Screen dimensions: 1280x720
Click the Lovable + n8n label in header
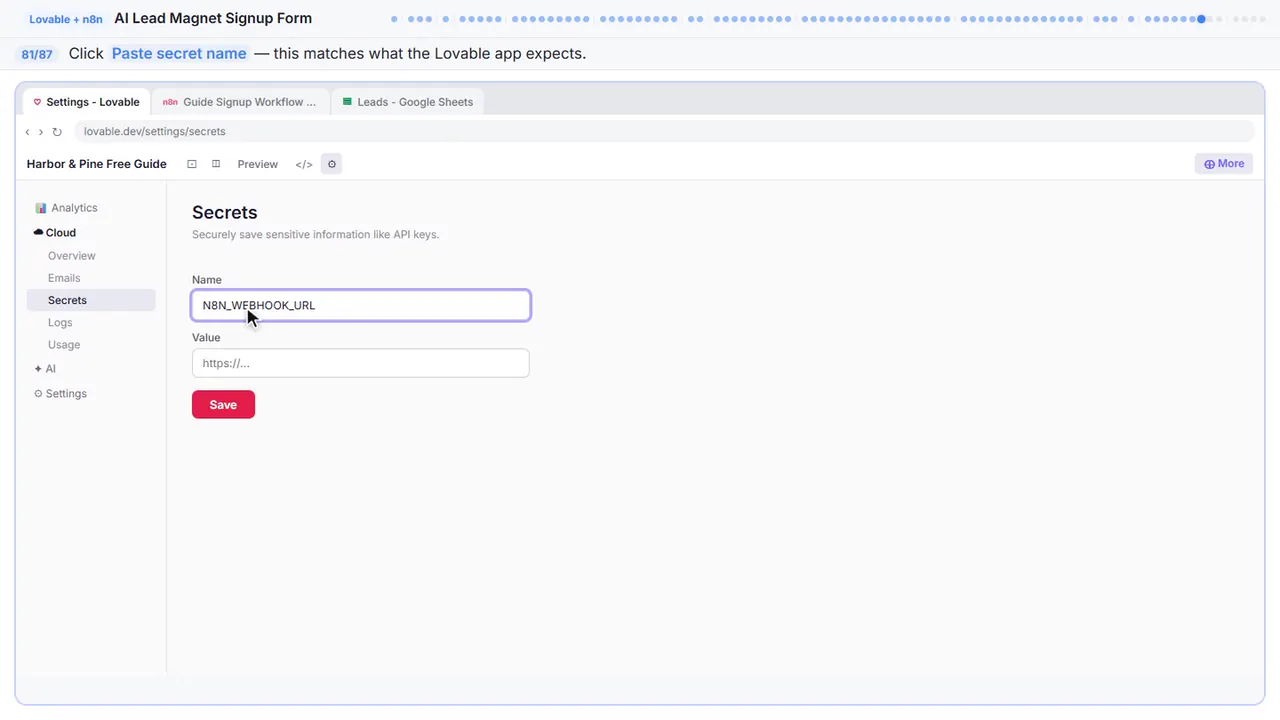[66, 19]
